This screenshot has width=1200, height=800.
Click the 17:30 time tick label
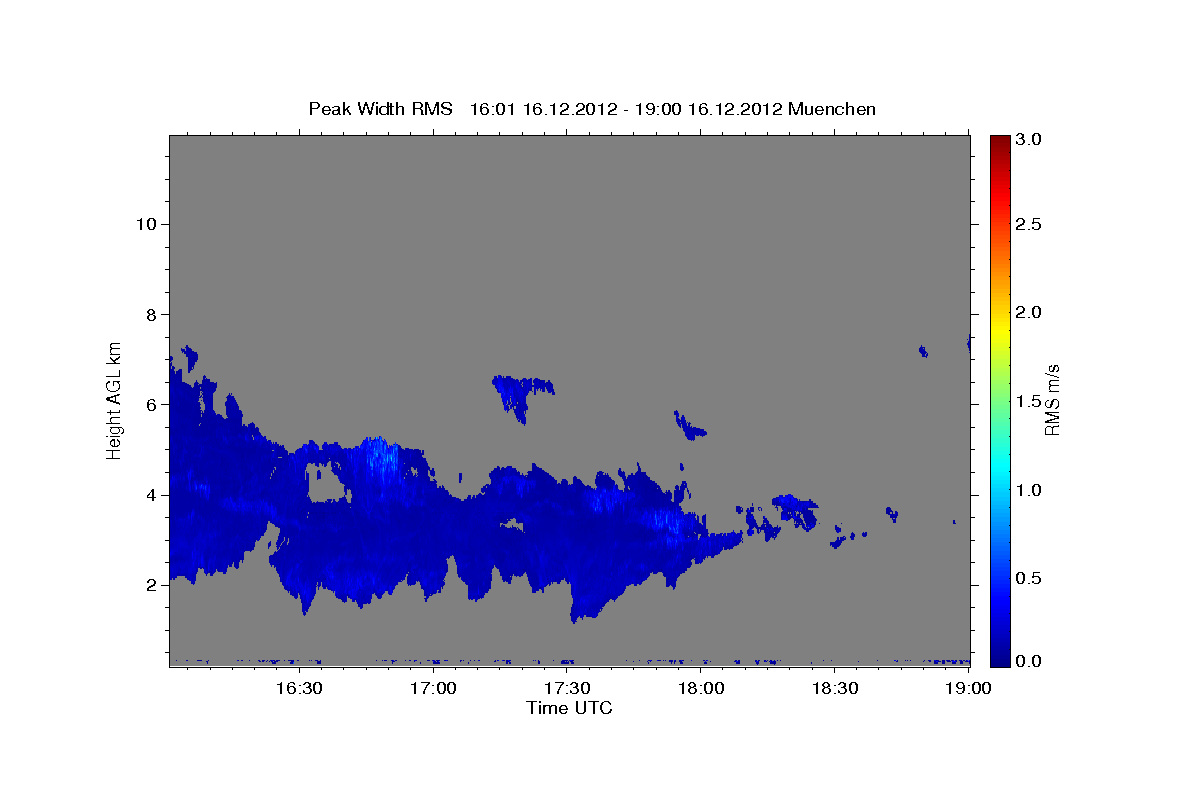[x=568, y=688]
